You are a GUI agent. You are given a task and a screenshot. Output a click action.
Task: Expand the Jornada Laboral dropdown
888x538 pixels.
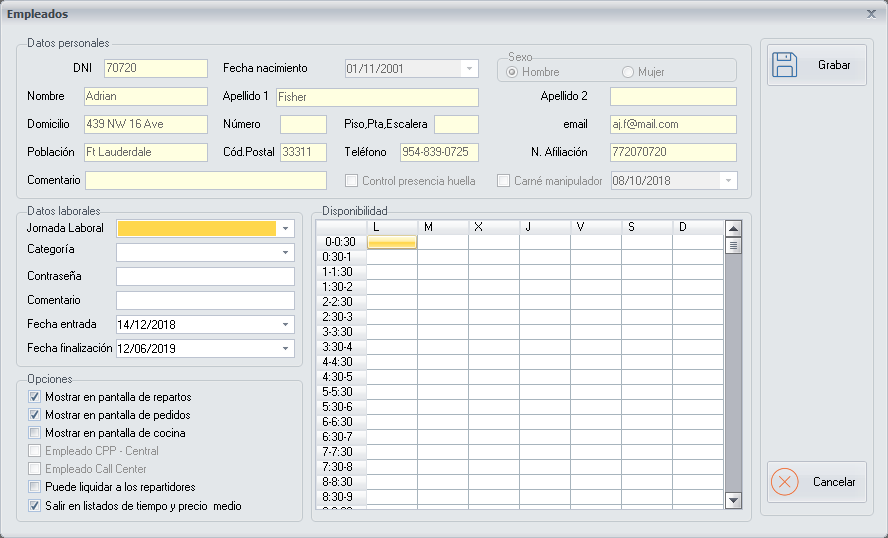(286, 229)
